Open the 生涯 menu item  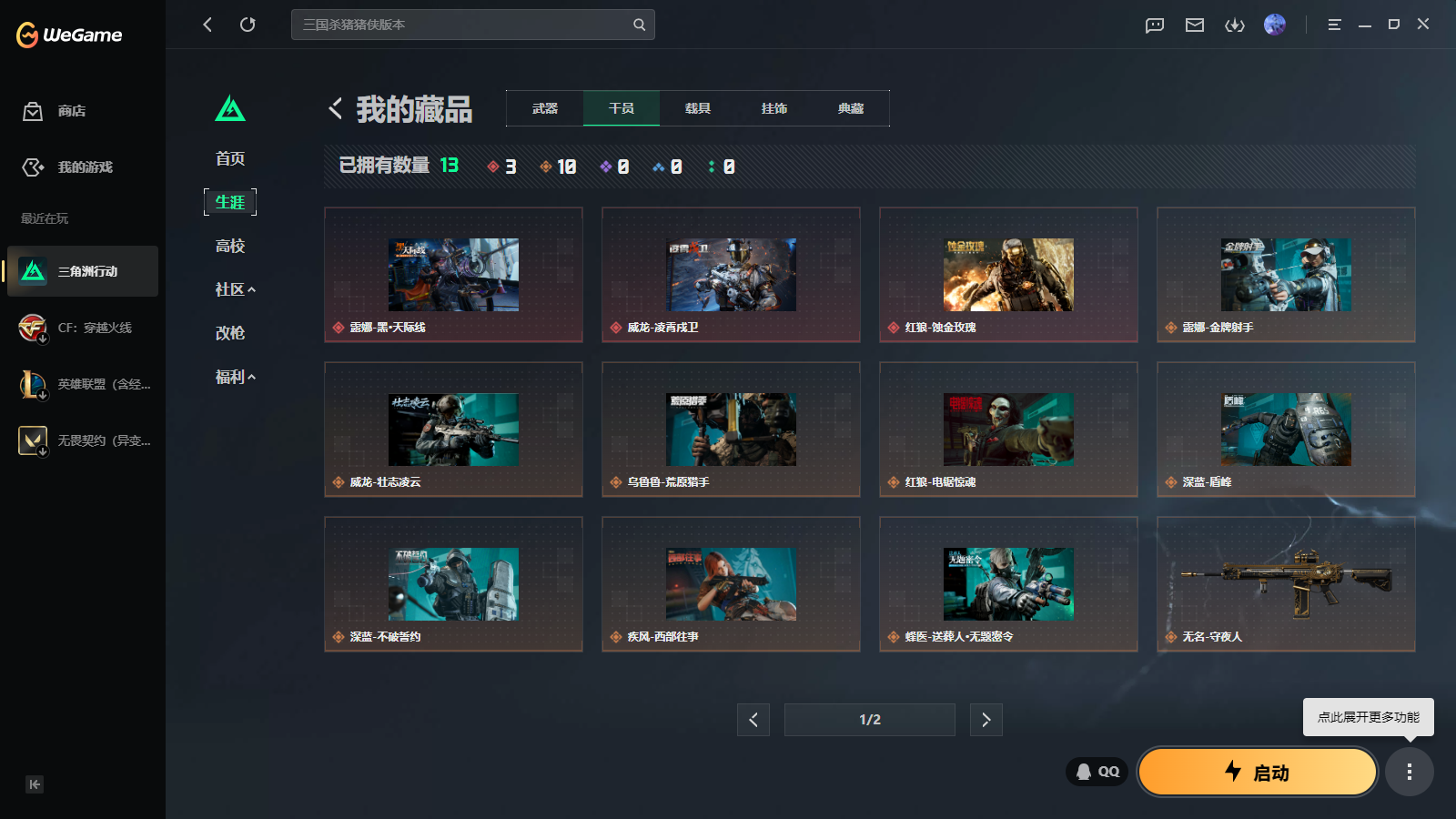[230, 202]
